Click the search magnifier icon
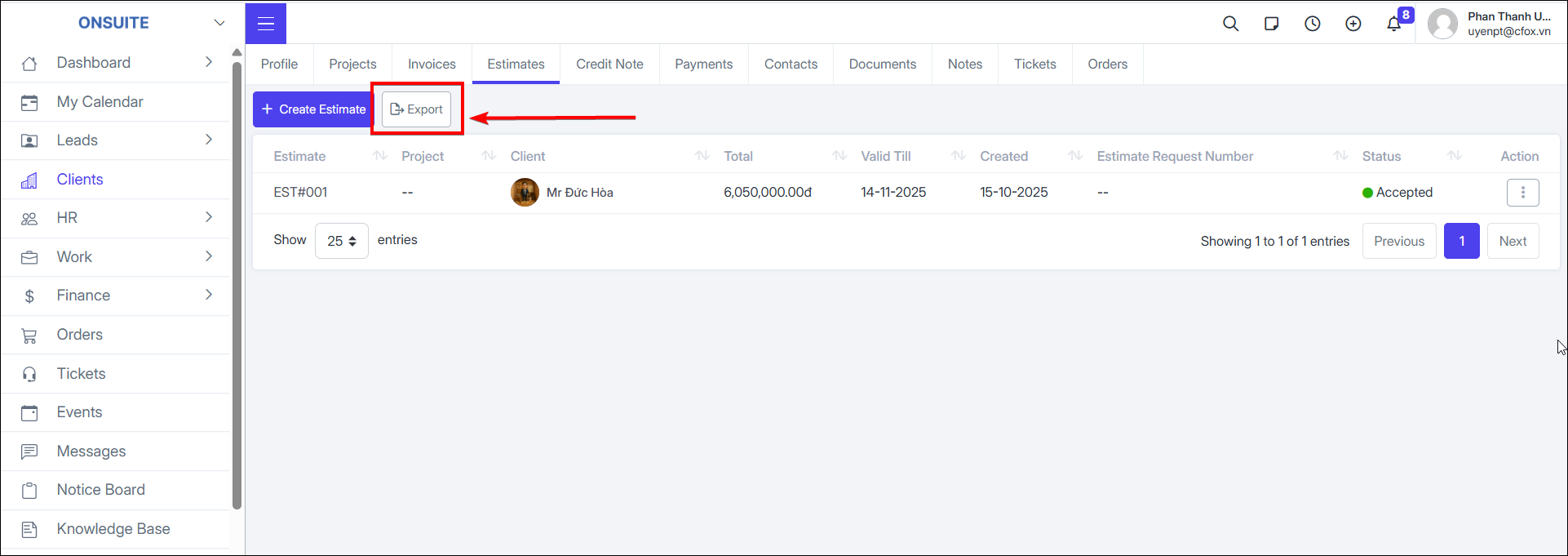Viewport: 1568px width, 556px height. pos(1230,24)
